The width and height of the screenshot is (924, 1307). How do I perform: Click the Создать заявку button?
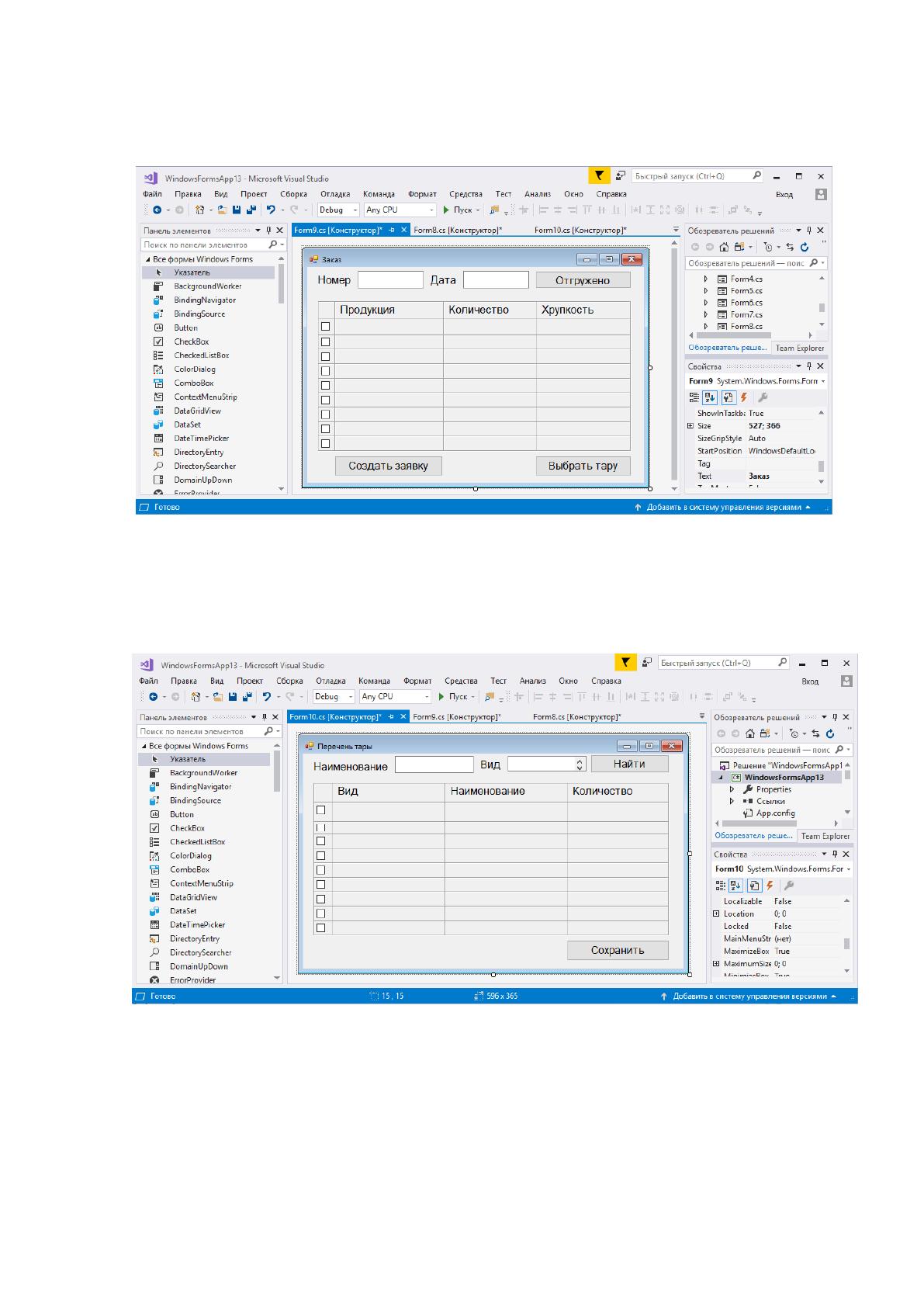(389, 466)
